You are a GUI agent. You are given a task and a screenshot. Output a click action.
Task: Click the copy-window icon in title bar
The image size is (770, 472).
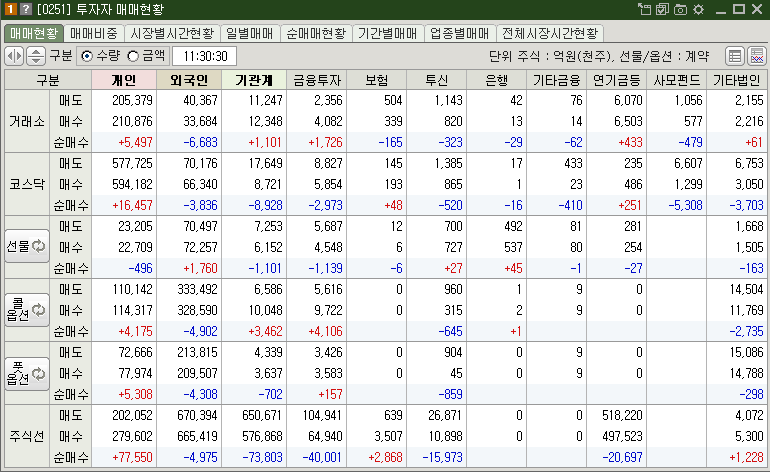click(644, 9)
